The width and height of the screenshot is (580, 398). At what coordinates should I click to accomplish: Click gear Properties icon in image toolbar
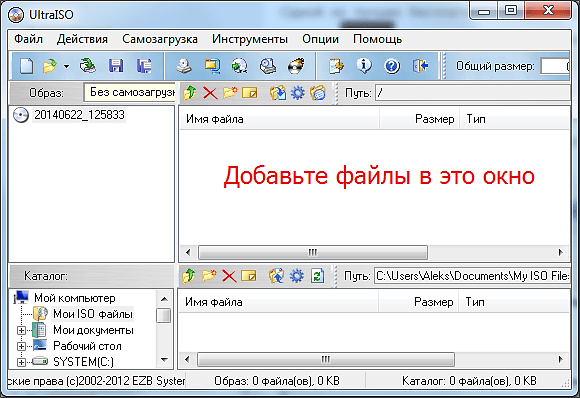tap(298, 93)
